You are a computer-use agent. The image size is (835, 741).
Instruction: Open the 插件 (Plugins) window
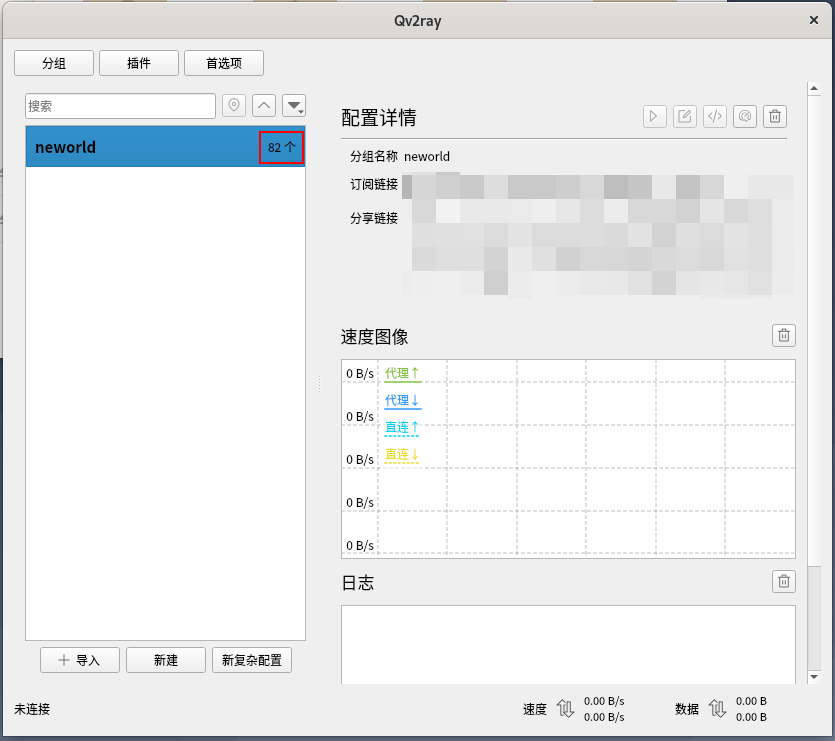pyautogui.click(x=139, y=63)
